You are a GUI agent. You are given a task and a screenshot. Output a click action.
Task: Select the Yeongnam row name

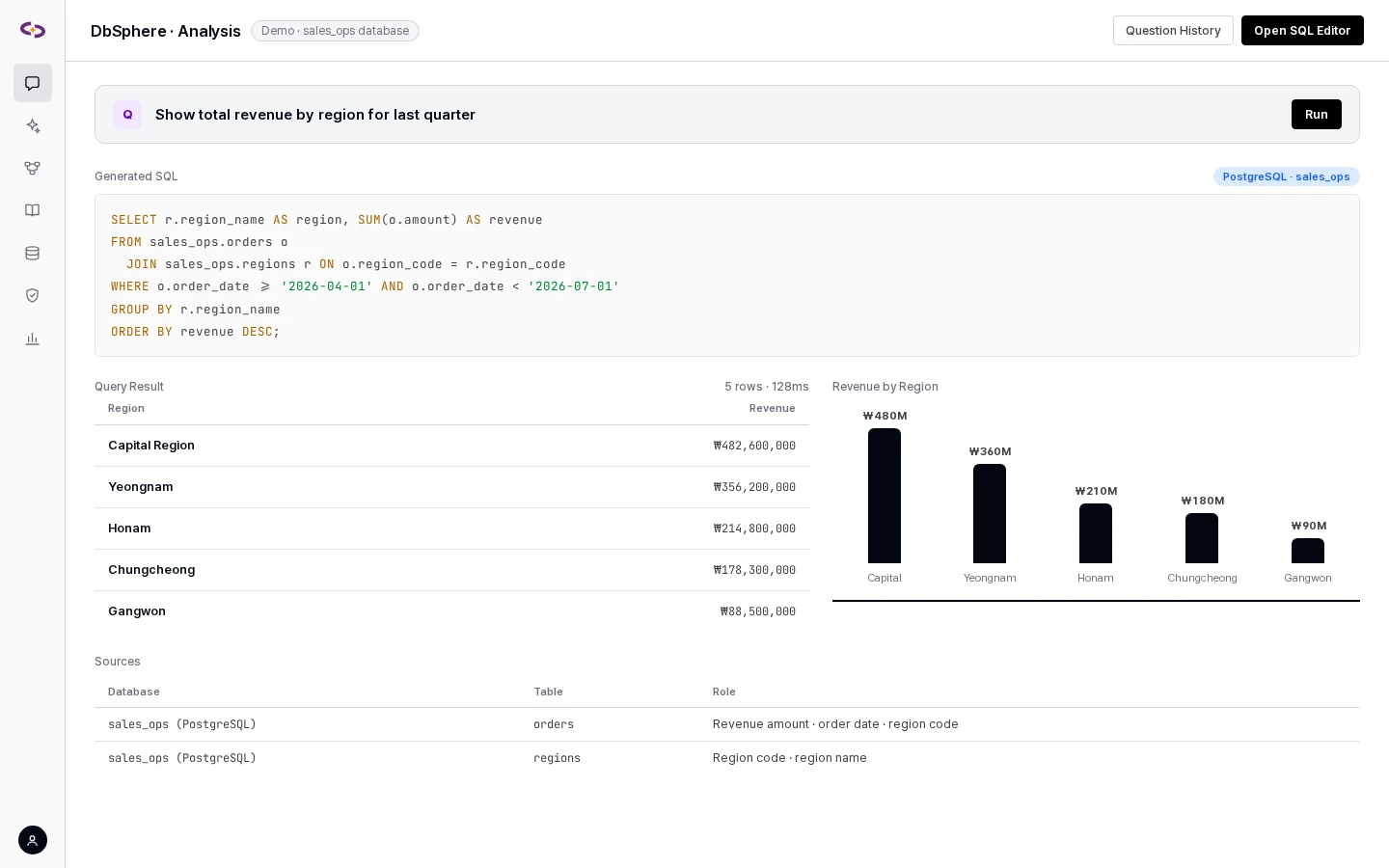click(x=141, y=487)
